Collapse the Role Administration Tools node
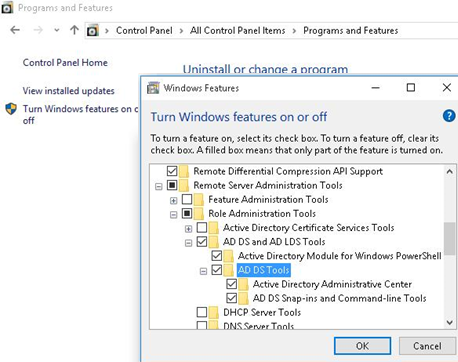This screenshot has width=458, height=362. click(x=173, y=215)
